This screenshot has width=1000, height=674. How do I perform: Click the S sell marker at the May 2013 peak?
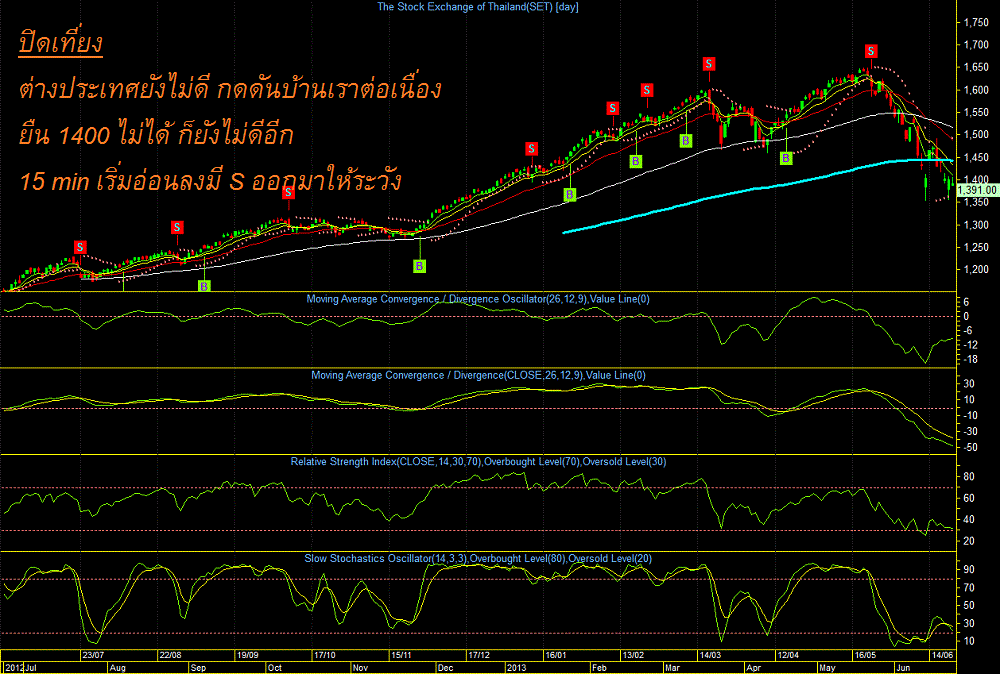click(x=871, y=52)
